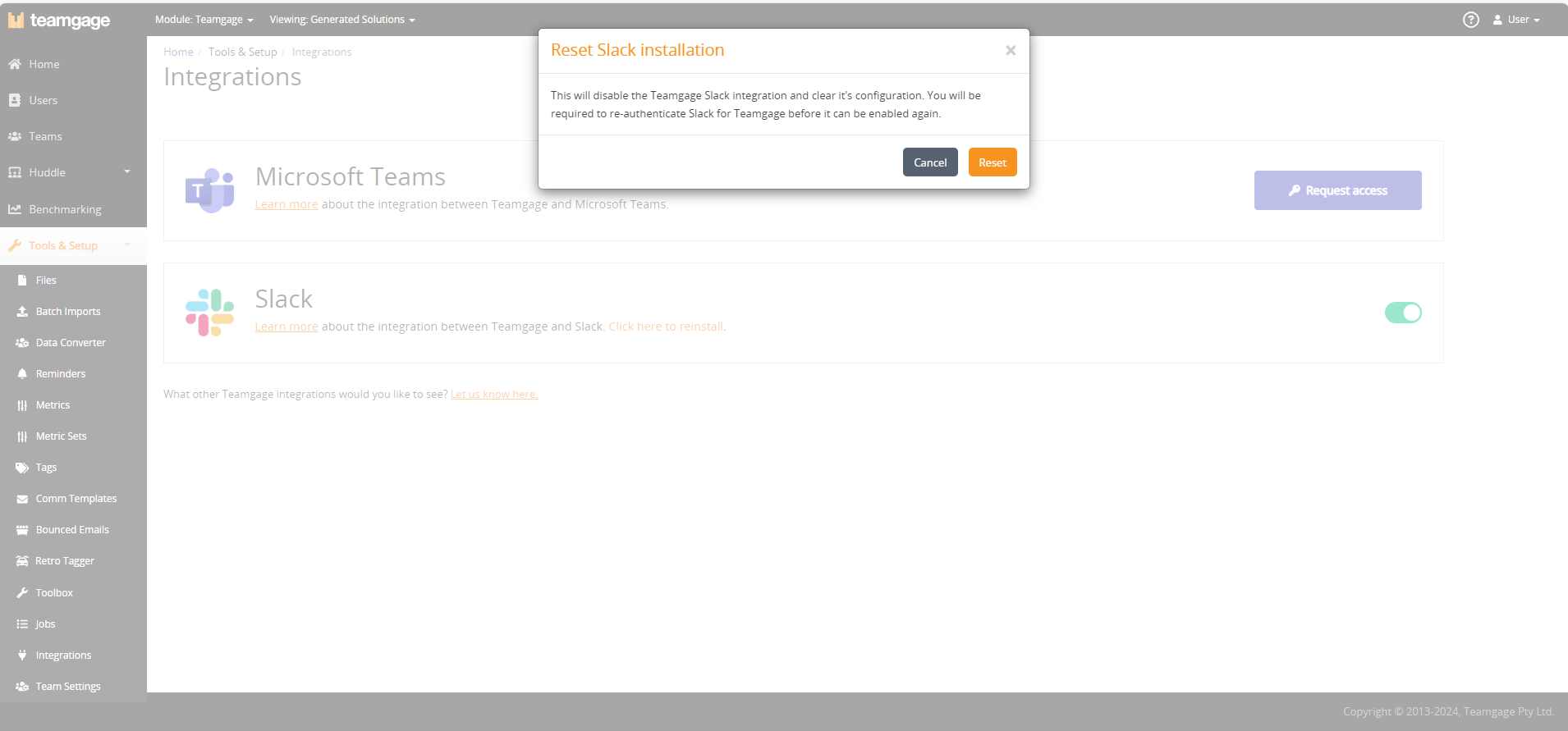Screen dimensions: 1568x731
Task: Close the Reset Slack installation dialog
Action: point(1011,50)
